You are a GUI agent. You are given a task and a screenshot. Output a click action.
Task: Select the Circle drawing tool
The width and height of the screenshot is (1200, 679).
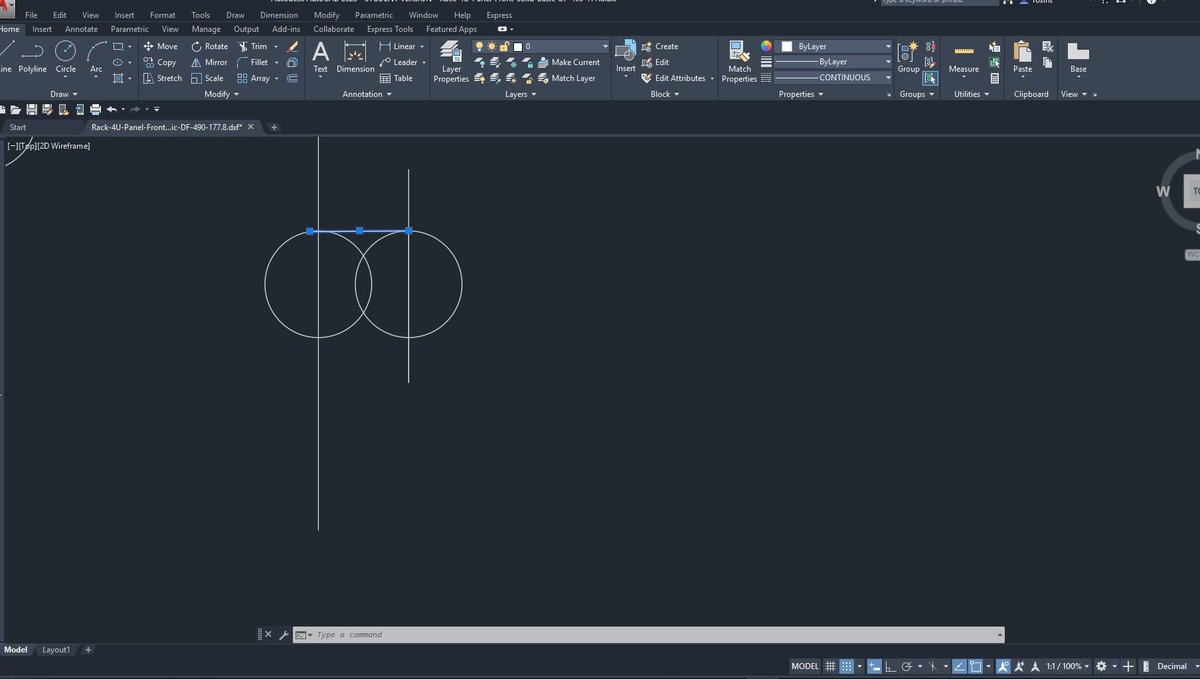tap(65, 57)
